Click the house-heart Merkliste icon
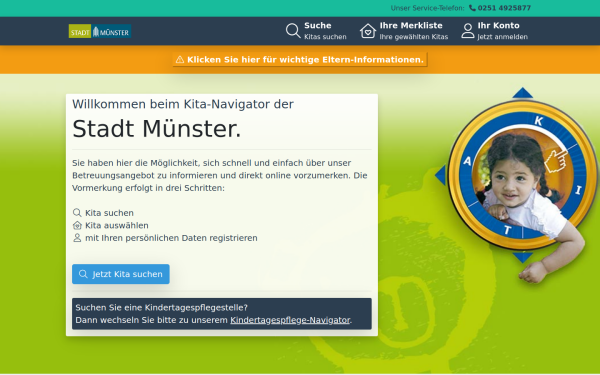Screen dimensions: 600x375 pyautogui.click(x=368, y=31)
